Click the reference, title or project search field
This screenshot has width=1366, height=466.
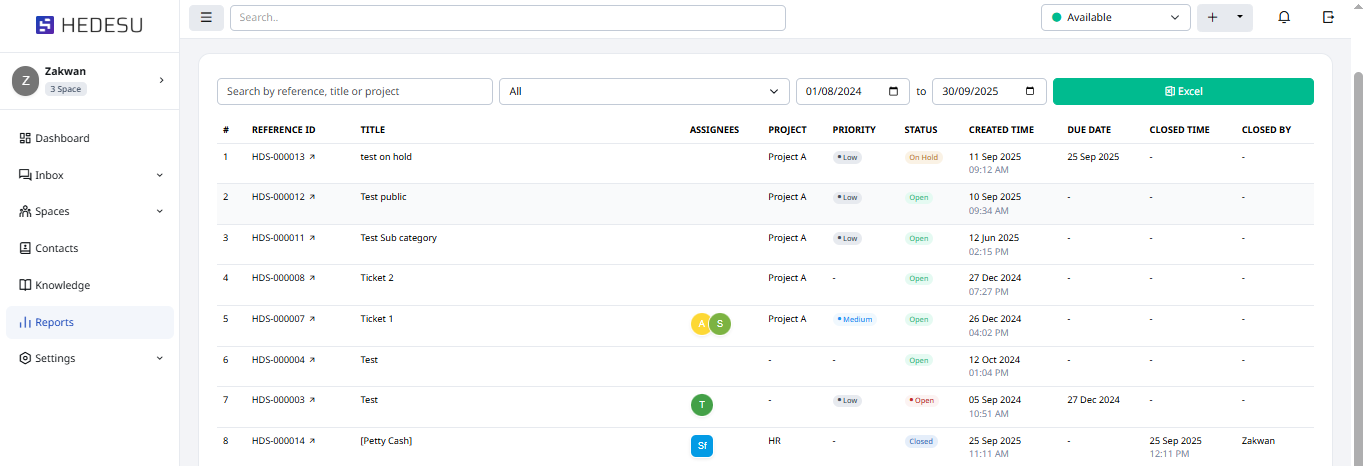tap(354, 91)
